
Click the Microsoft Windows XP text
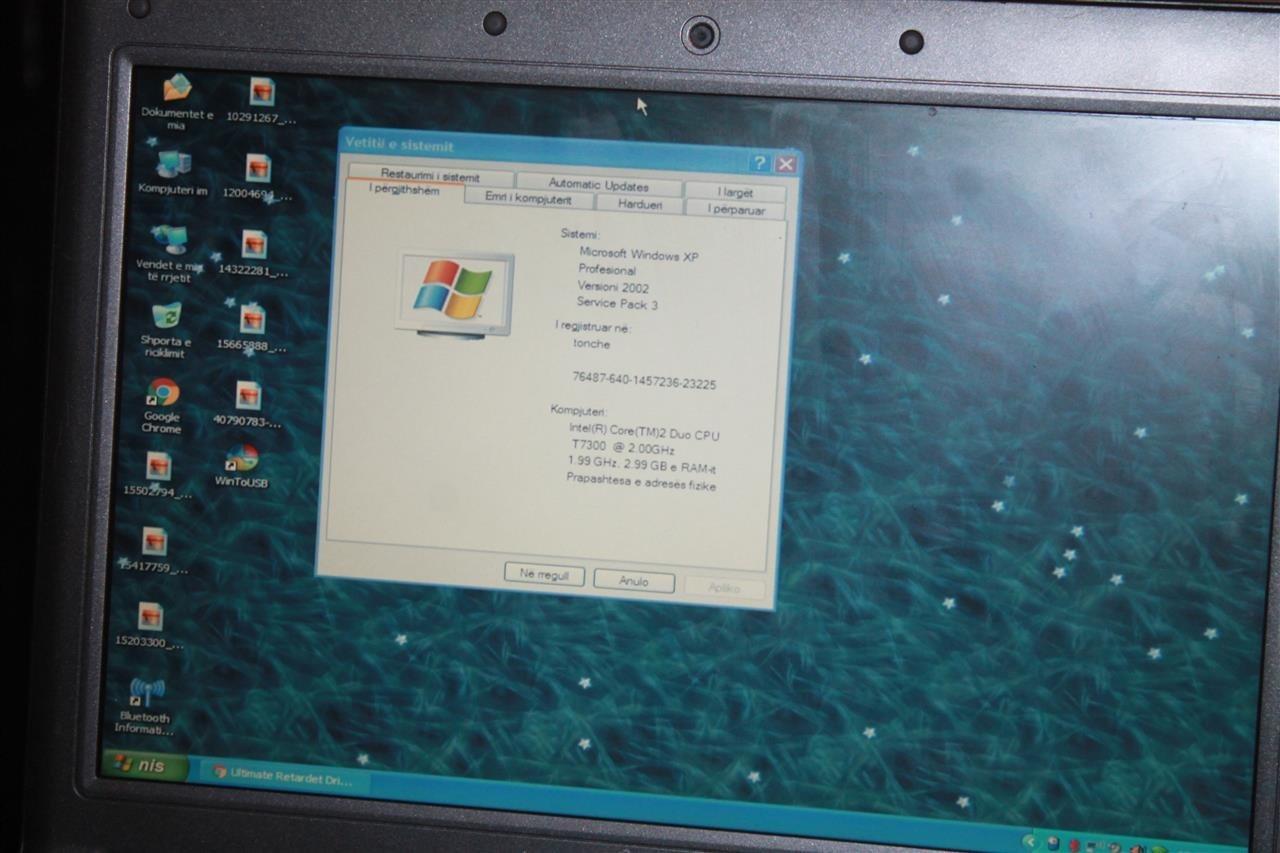(639, 255)
